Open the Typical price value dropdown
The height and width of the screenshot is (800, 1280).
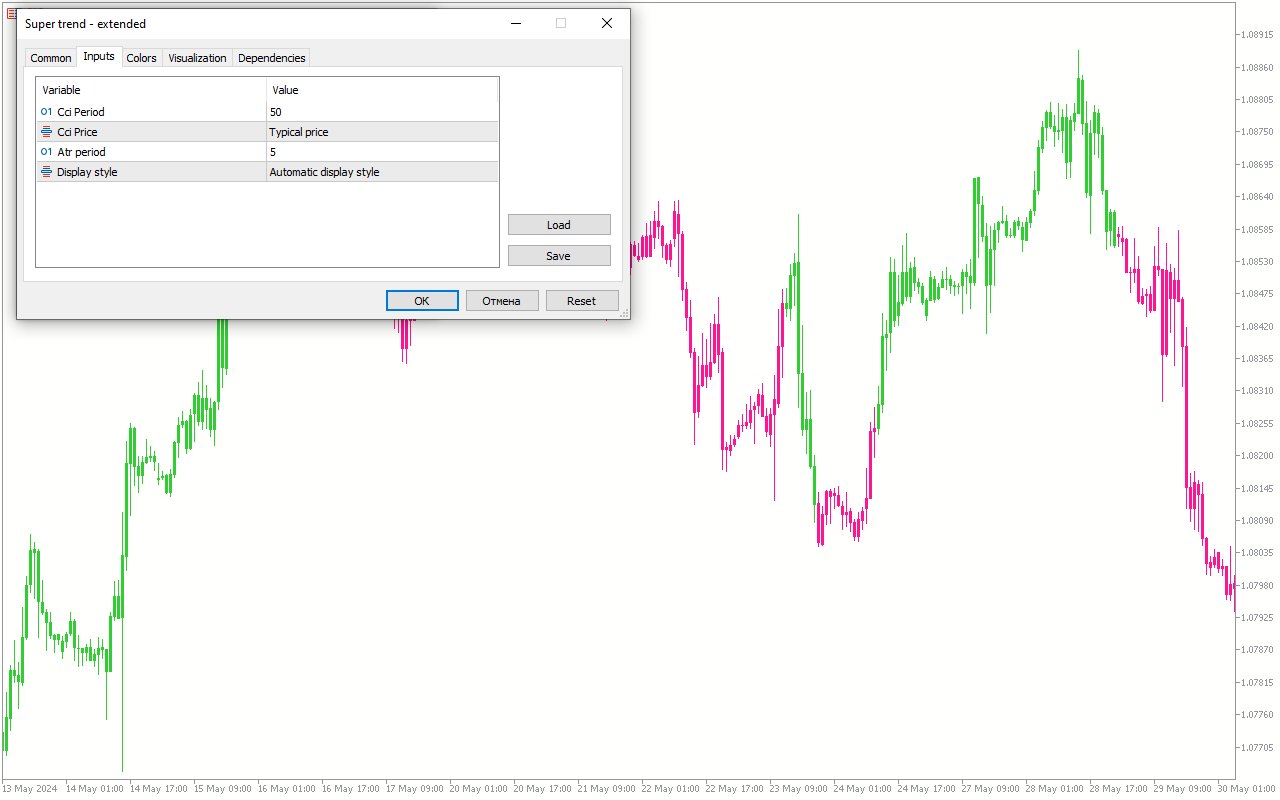(x=382, y=132)
